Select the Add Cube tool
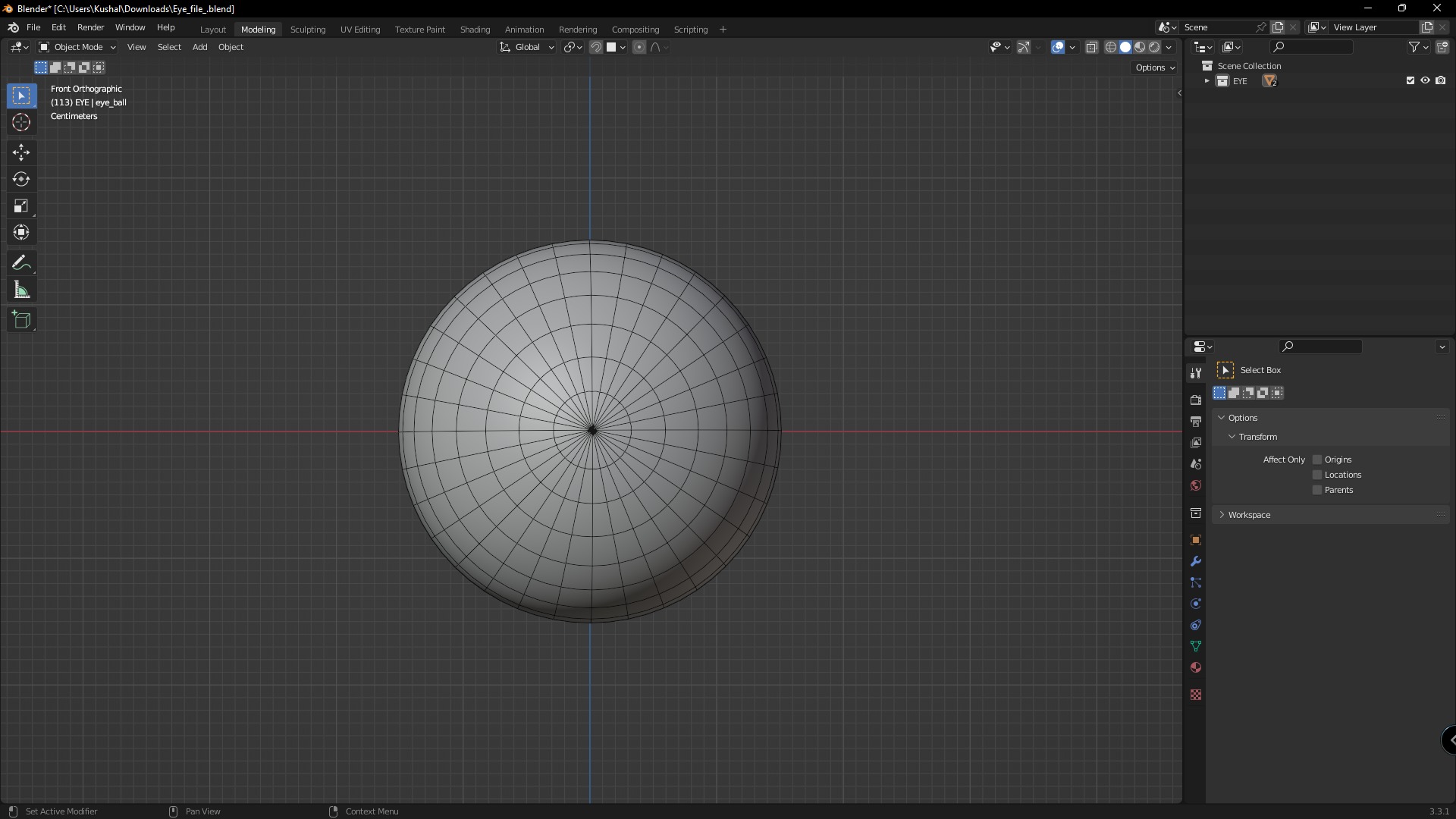The height and width of the screenshot is (819, 1456). coord(21,320)
